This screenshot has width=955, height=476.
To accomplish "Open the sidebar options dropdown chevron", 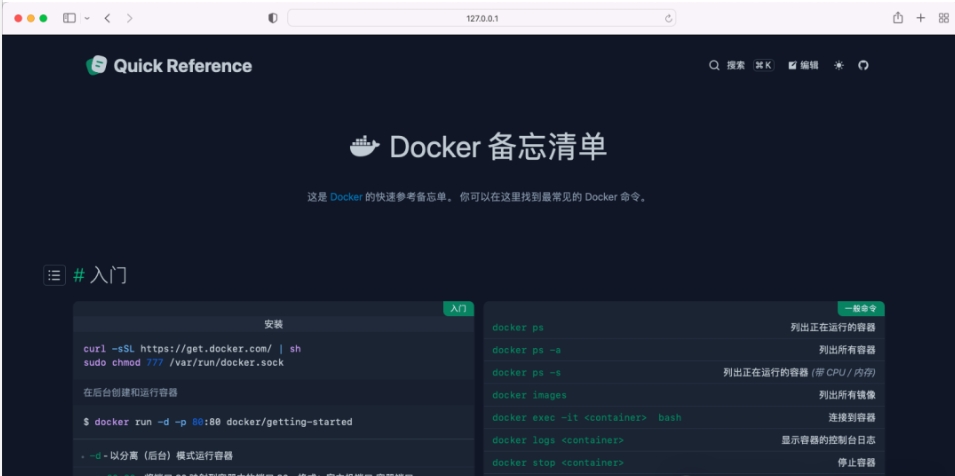I will pos(87,18).
